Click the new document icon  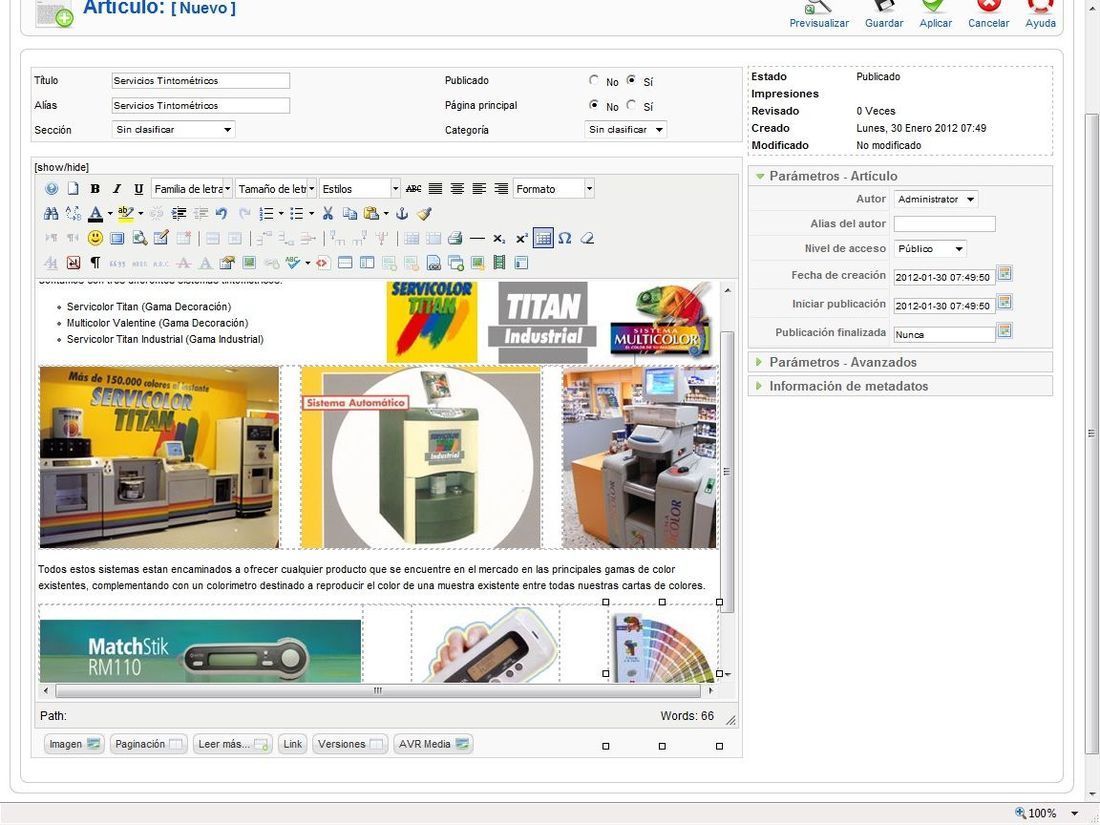pos(73,189)
